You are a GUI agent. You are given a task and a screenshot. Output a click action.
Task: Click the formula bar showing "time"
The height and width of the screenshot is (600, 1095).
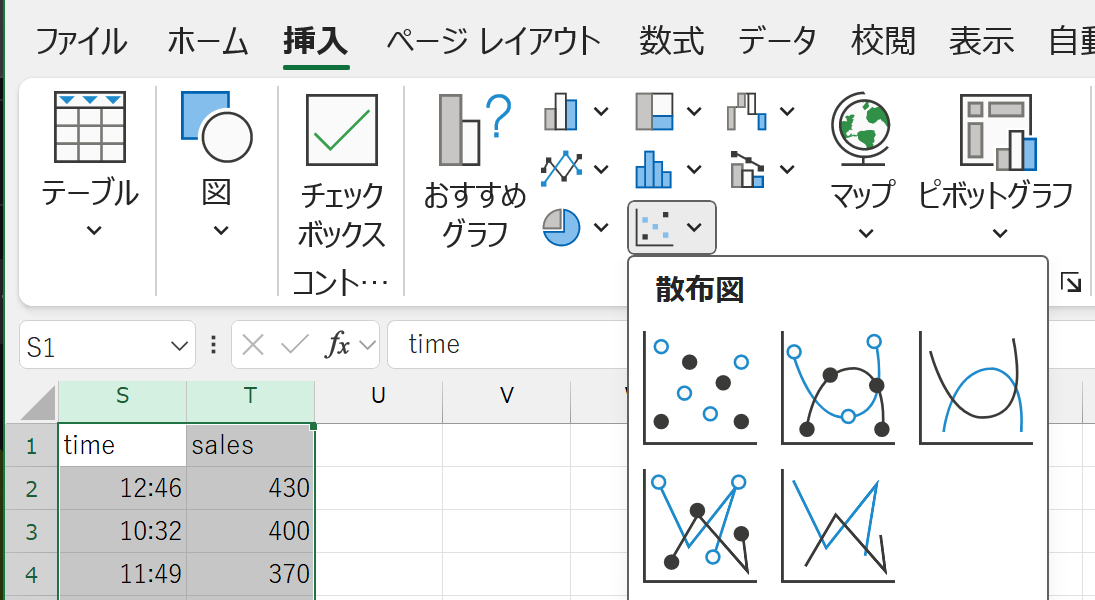(500, 345)
